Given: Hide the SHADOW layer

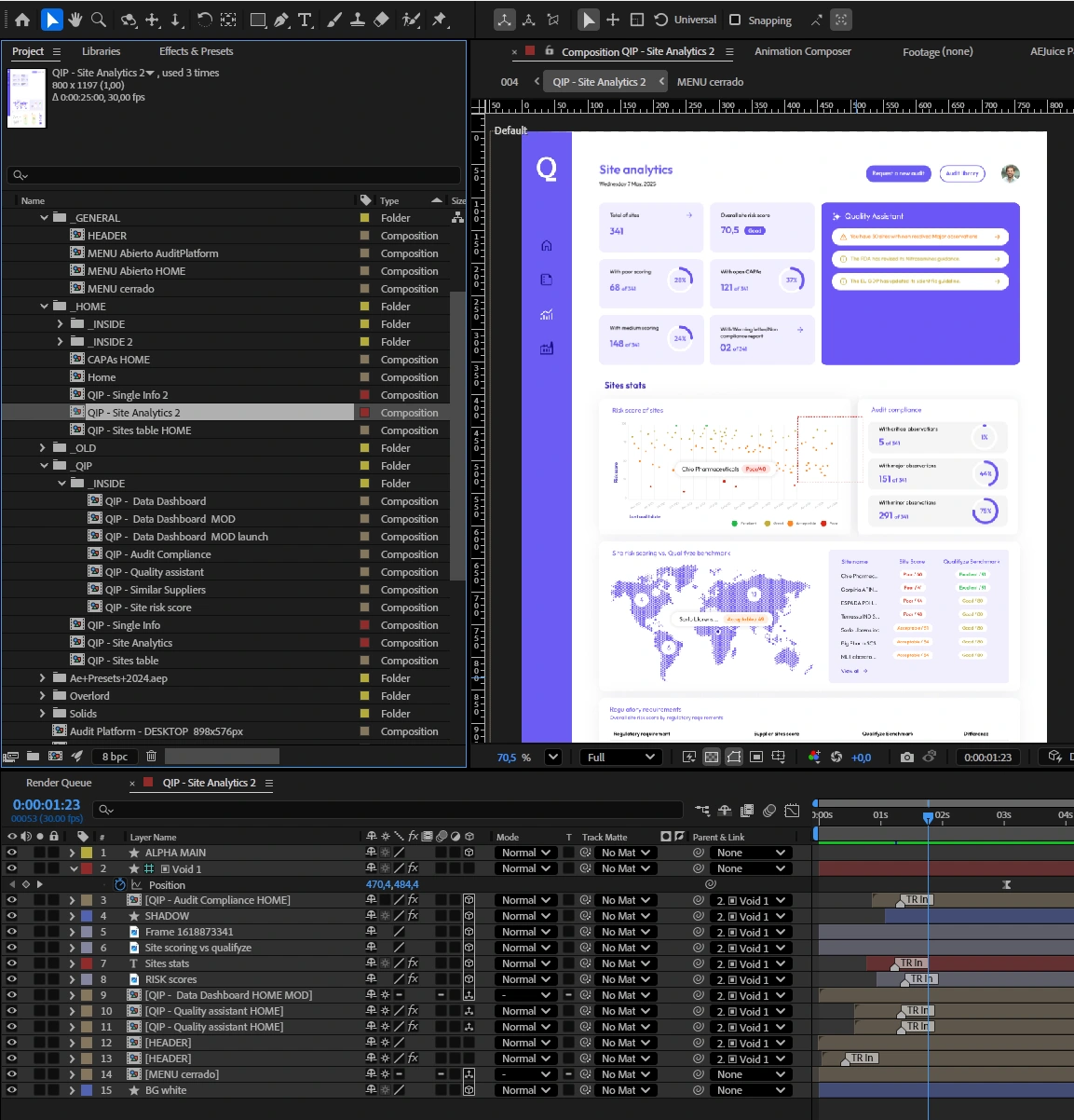Looking at the screenshot, I should click(x=12, y=916).
